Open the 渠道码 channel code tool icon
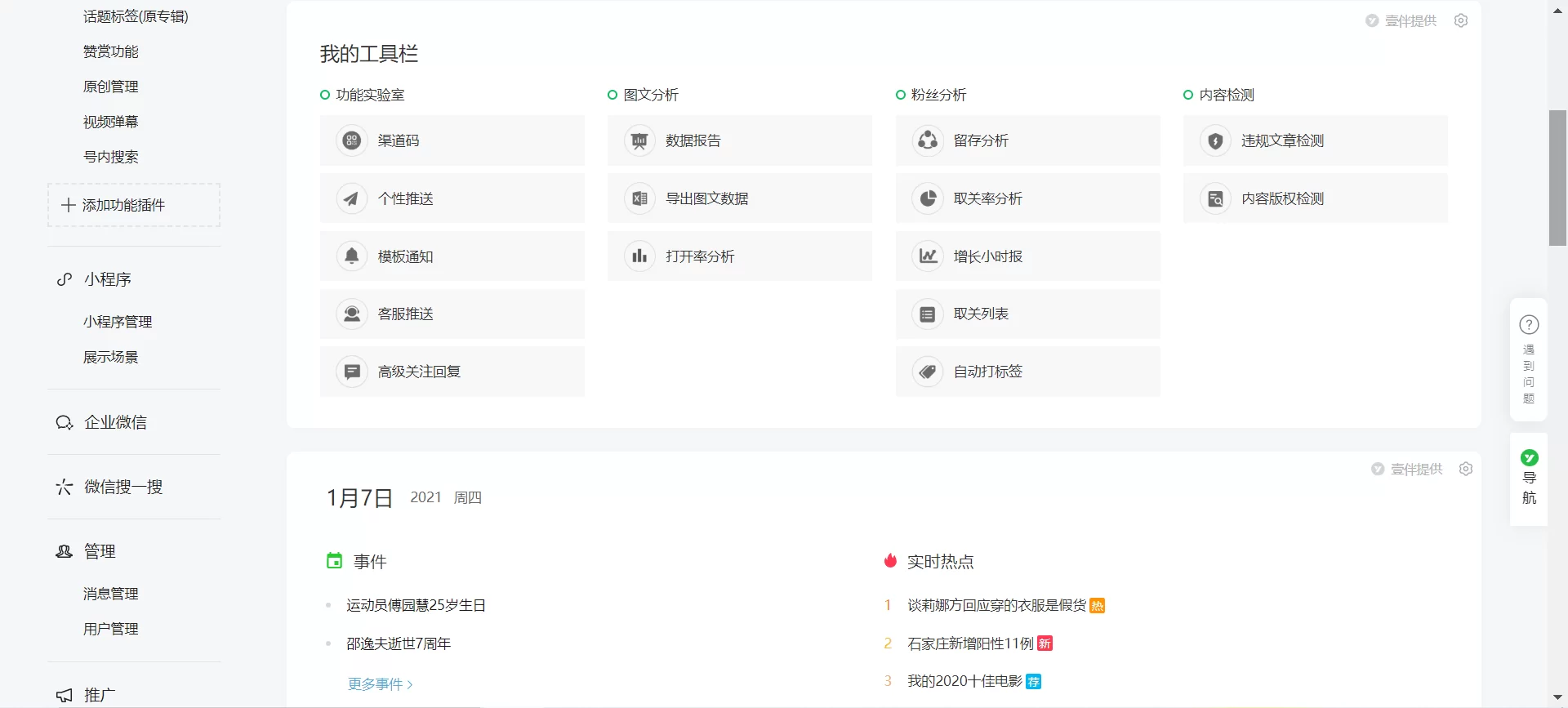This screenshot has height=708, width=1568. click(352, 140)
